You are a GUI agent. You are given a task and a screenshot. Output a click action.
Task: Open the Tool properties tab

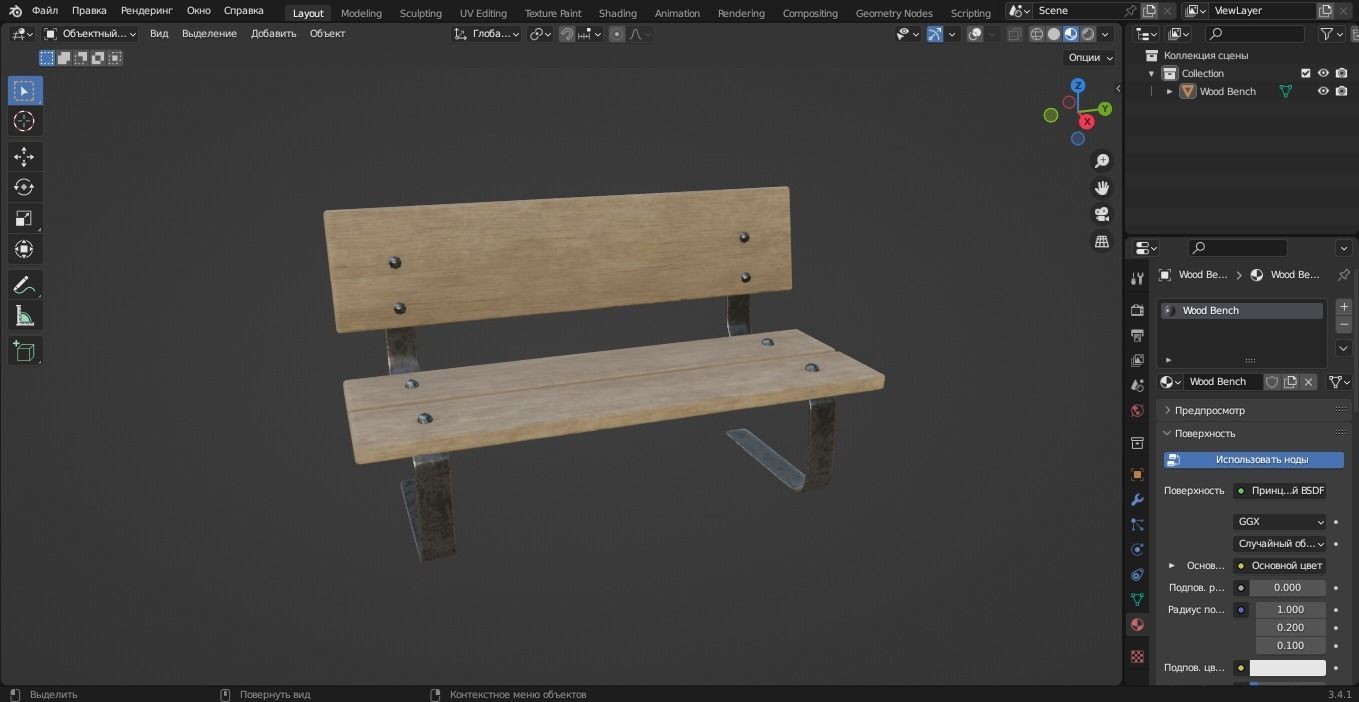click(x=1137, y=278)
